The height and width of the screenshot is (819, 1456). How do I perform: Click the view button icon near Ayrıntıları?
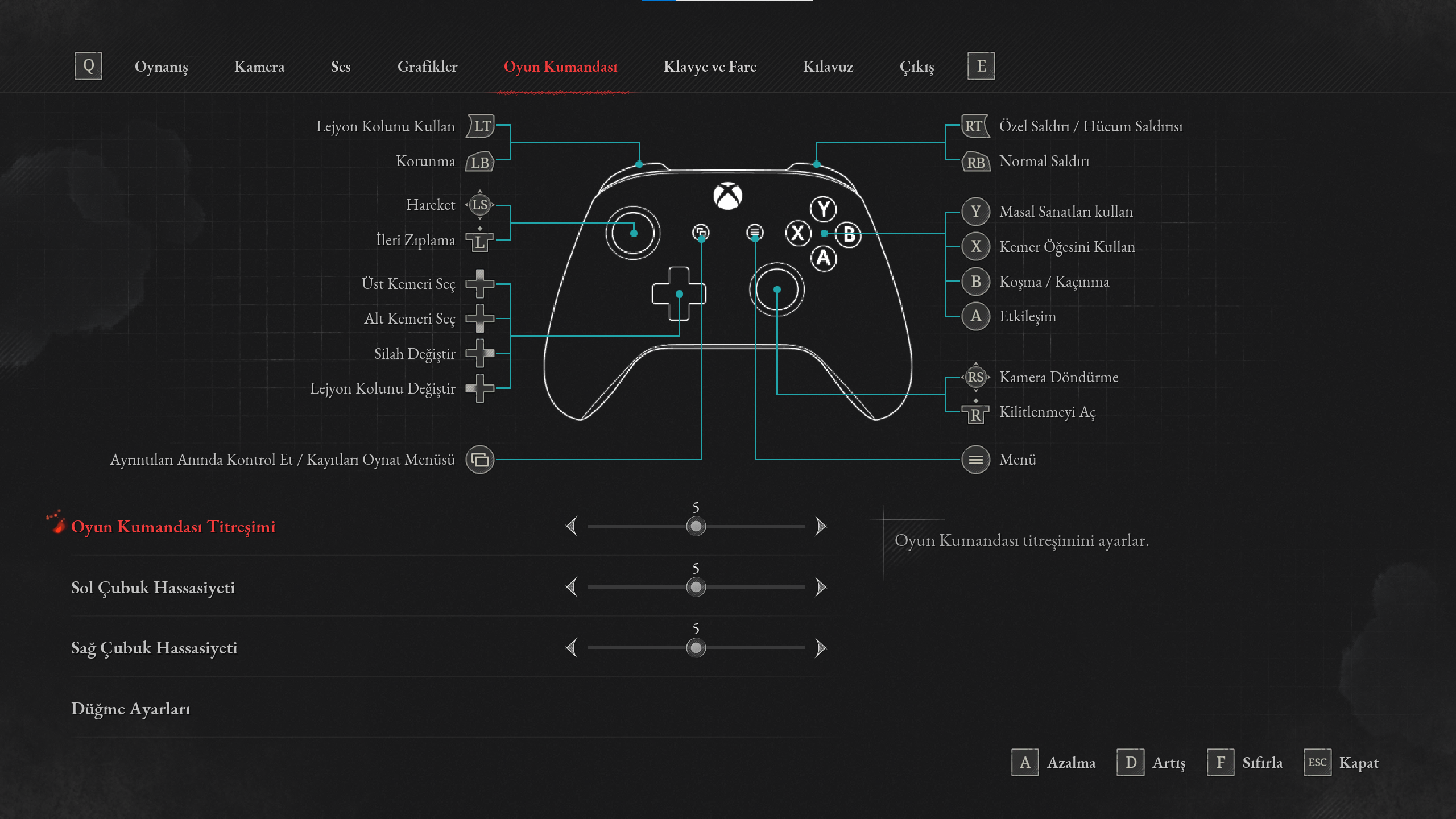[480, 460]
